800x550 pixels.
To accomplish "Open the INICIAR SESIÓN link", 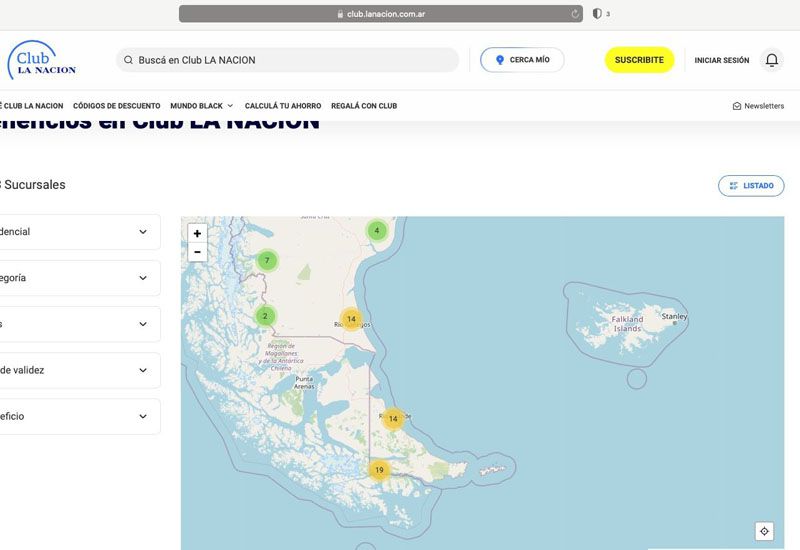I will (721, 60).
